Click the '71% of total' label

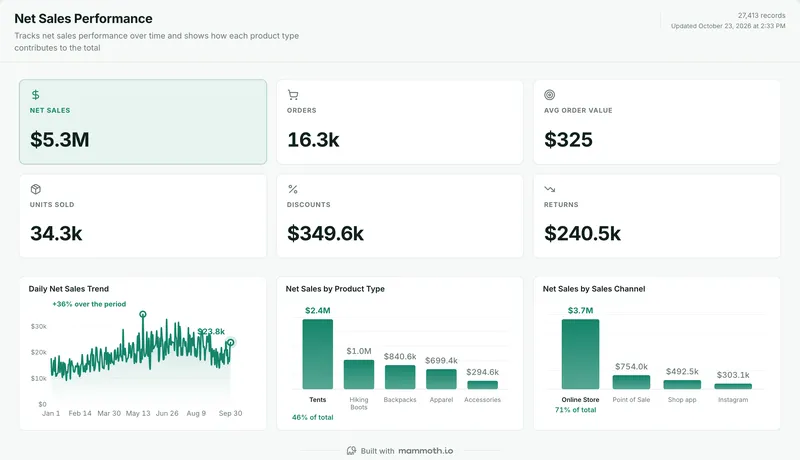pos(576,410)
